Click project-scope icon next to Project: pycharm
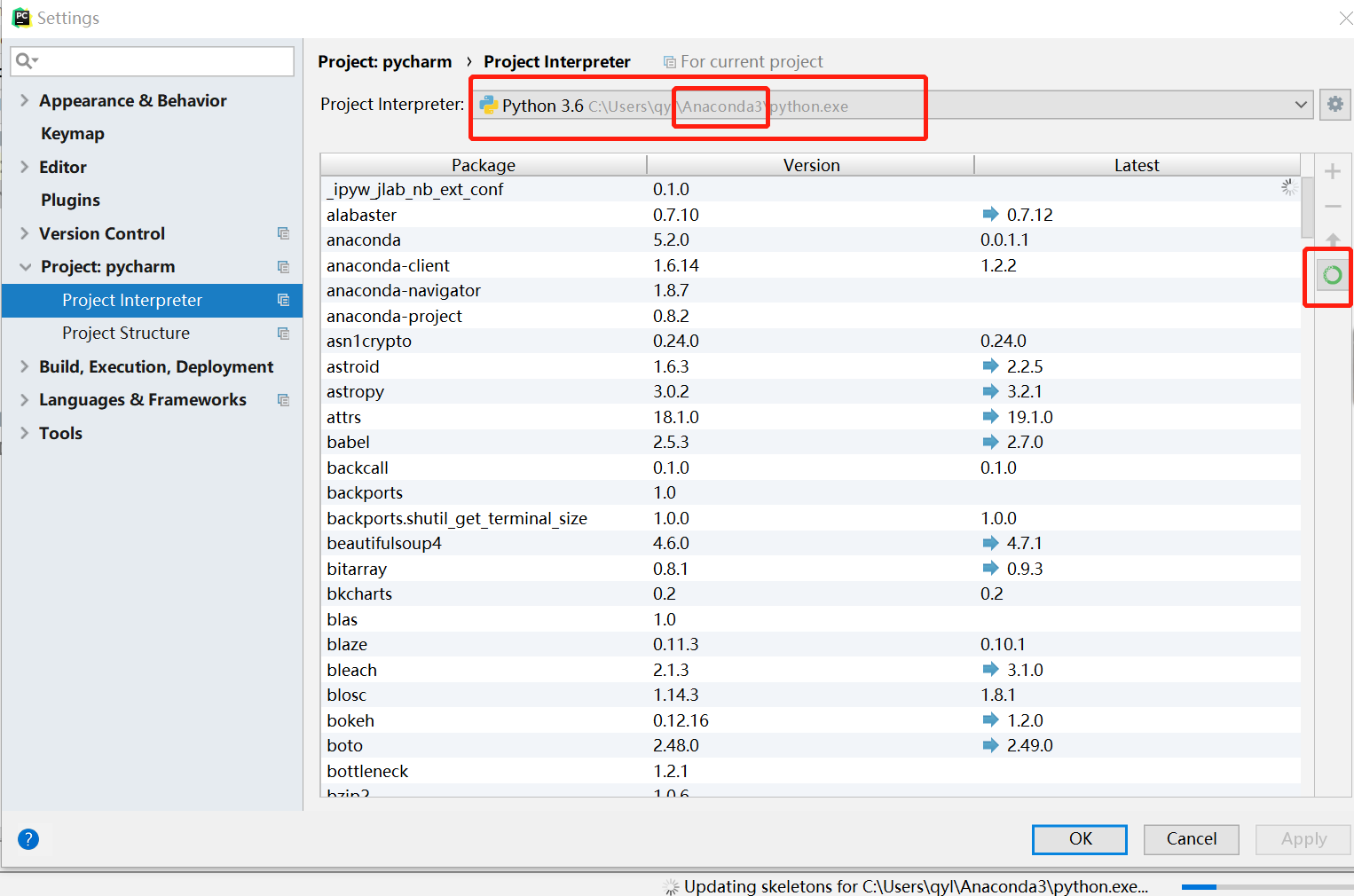The height and width of the screenshot is (896, 1354). coord(283,267)
